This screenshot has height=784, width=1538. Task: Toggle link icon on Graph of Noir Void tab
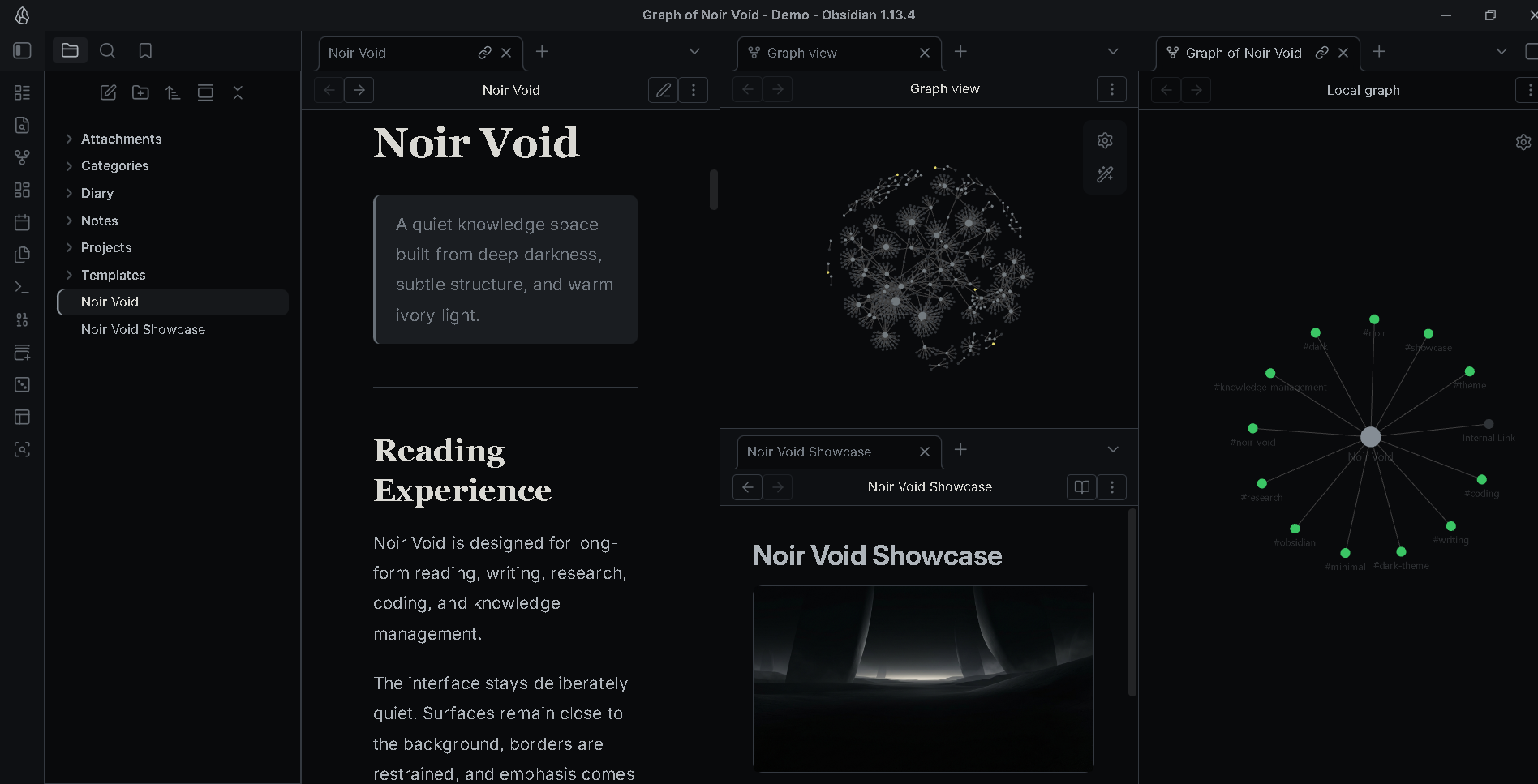(1321, 53)
